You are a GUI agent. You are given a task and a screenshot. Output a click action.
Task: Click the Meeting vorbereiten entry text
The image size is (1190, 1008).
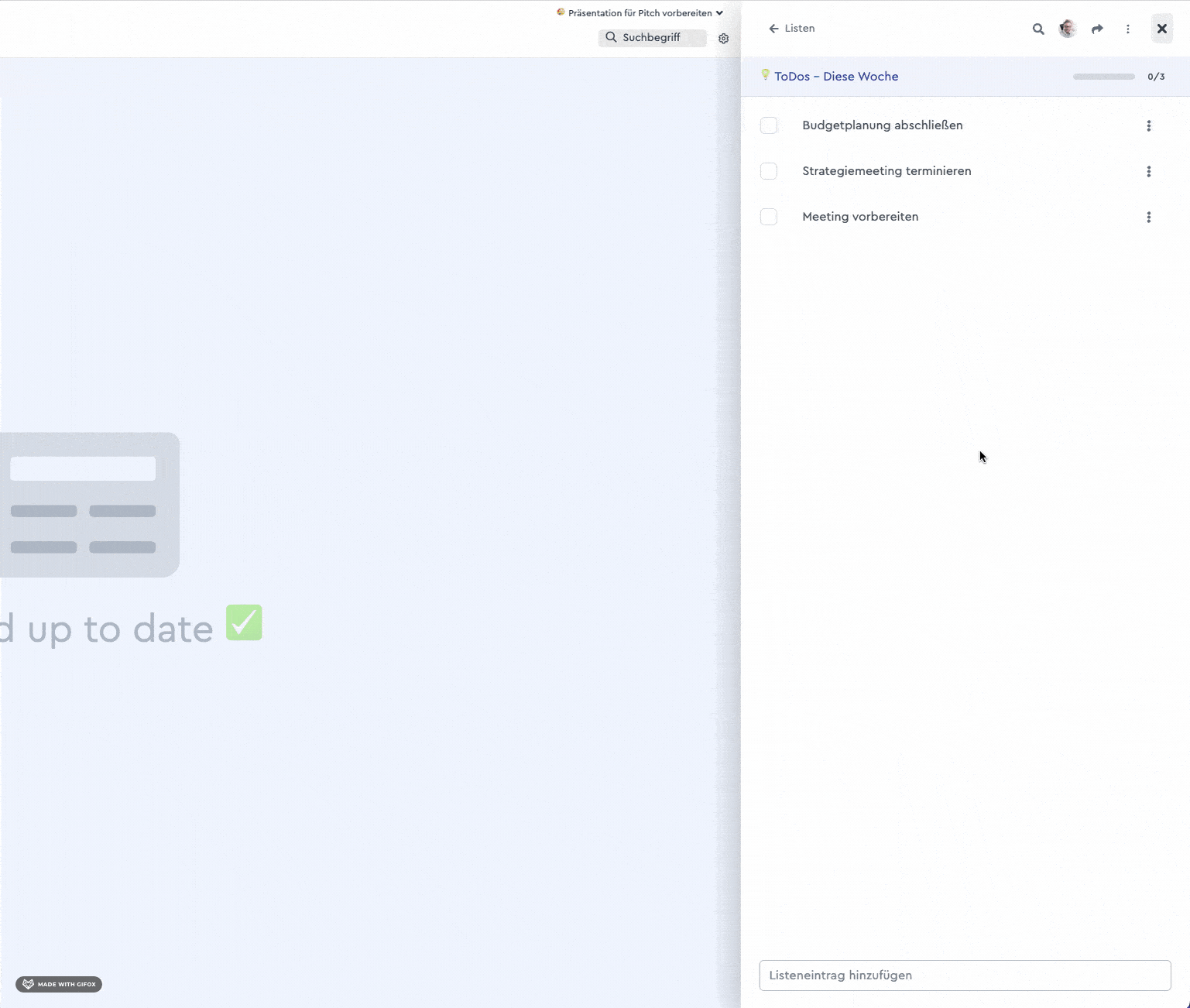[x=860, y=217]
